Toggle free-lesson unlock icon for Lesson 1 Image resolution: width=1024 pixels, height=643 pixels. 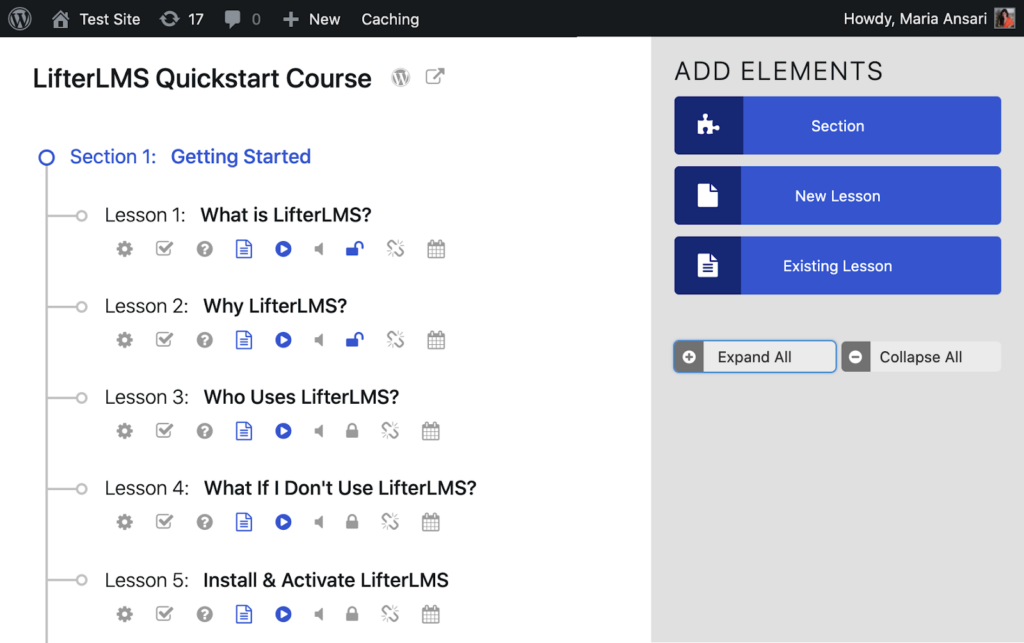pyautogui.click(x=355, y=248)
